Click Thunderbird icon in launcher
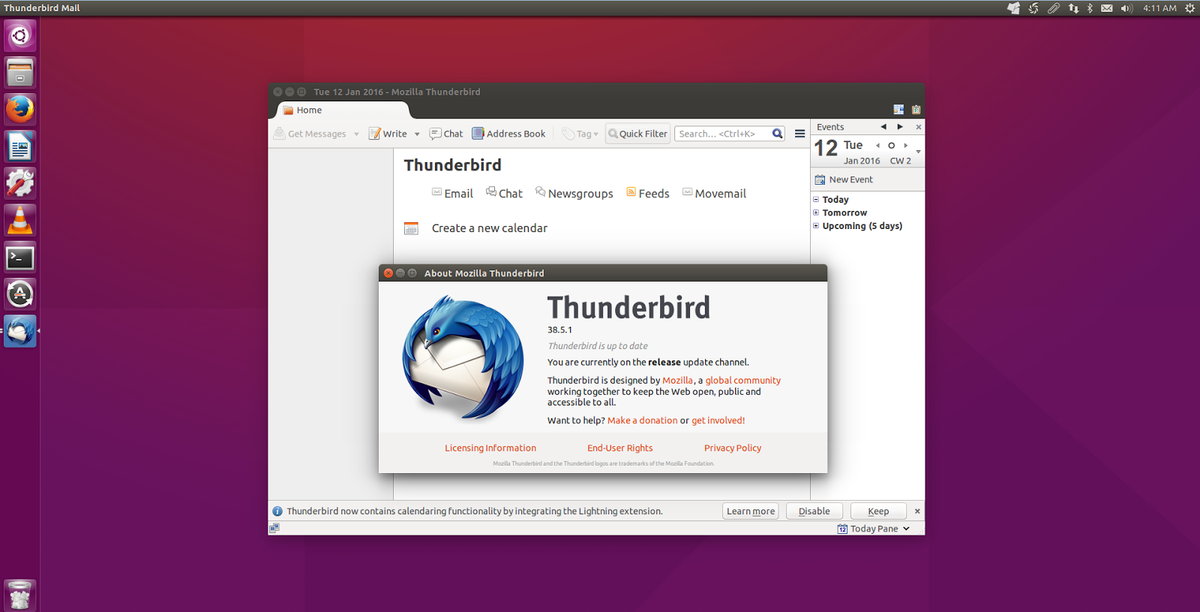This screenshot has height=612, width=1200. [x=20, y=331]
